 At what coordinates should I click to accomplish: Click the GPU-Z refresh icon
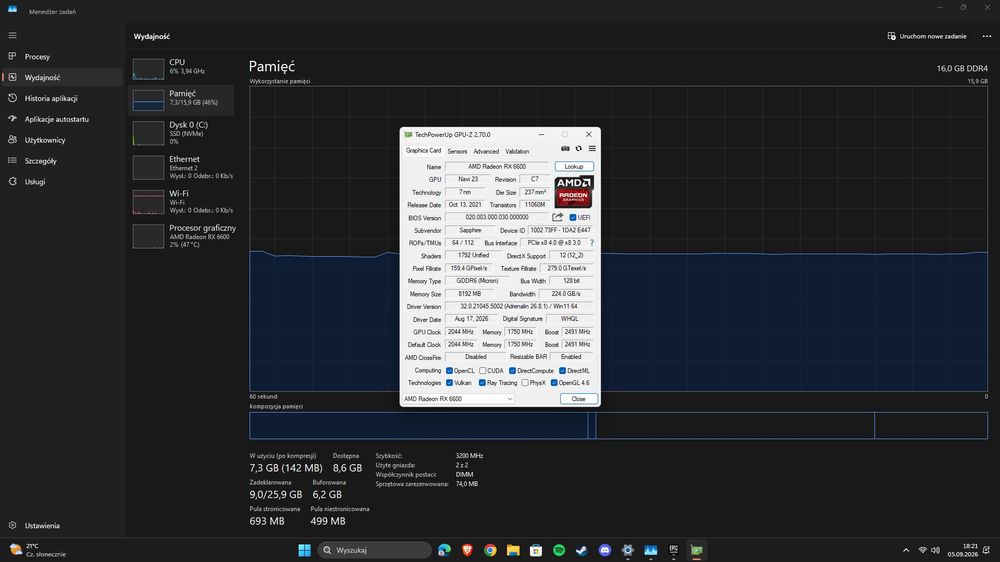(x=578, y=149)
